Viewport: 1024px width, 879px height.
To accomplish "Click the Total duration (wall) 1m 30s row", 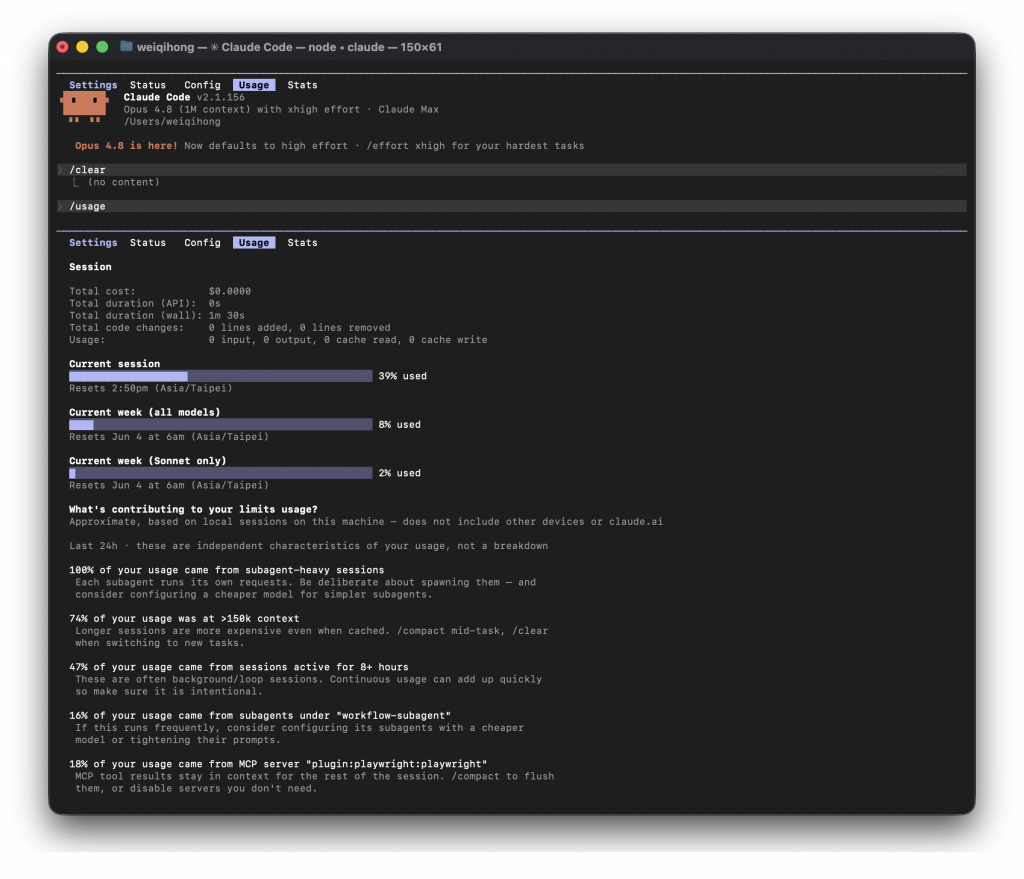I will pyautogui.click(x=157, y=315).
